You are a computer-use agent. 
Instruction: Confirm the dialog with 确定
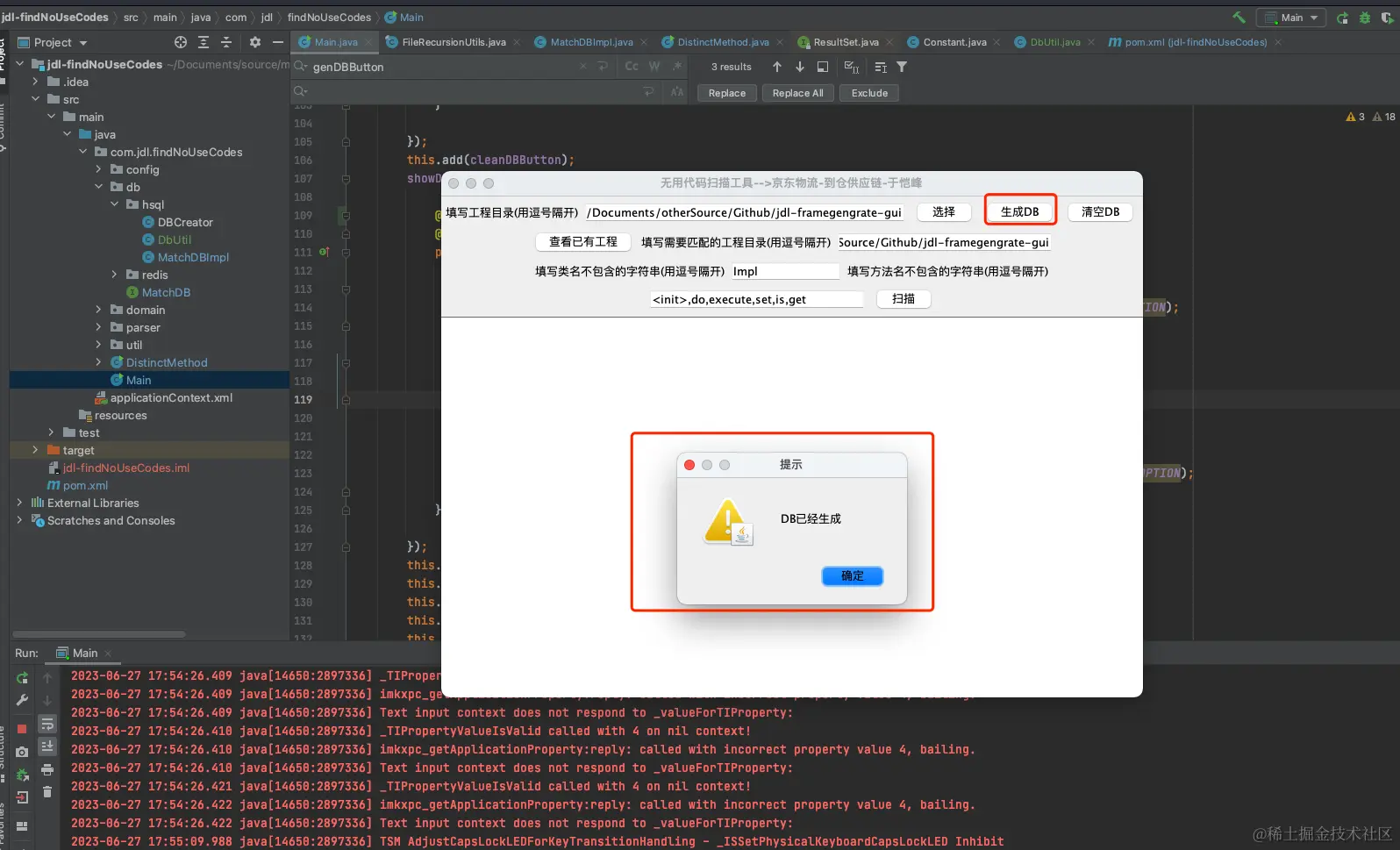852,575
